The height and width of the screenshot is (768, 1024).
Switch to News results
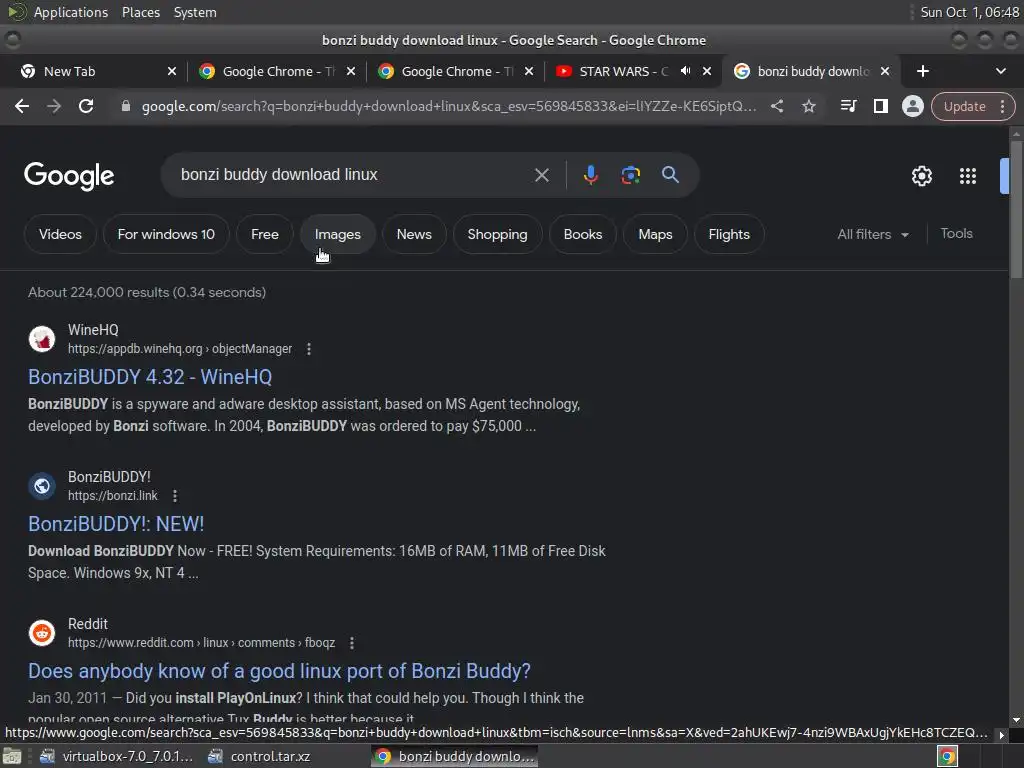pos(414,234)
